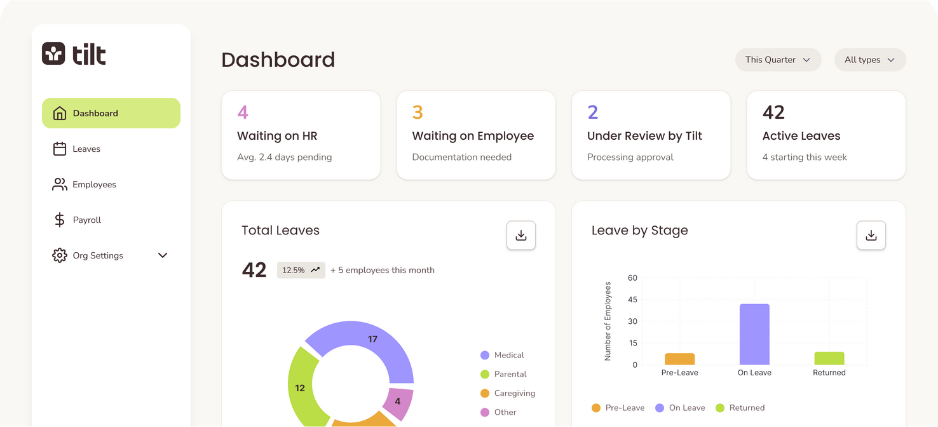
Task: Click the Dashboard home icon in sidebar
Action: pyautogui.click(x=59, y=113)
